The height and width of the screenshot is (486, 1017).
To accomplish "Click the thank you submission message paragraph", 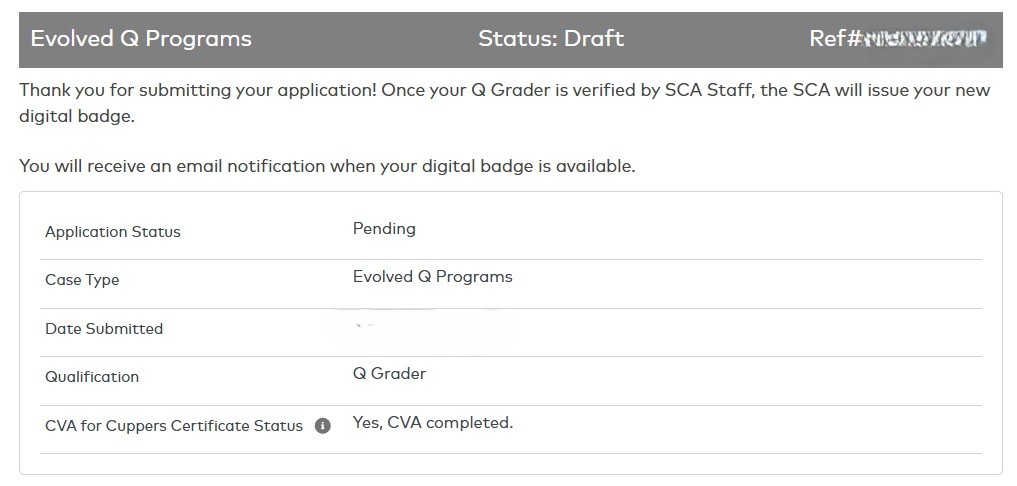I will point(504,104).
